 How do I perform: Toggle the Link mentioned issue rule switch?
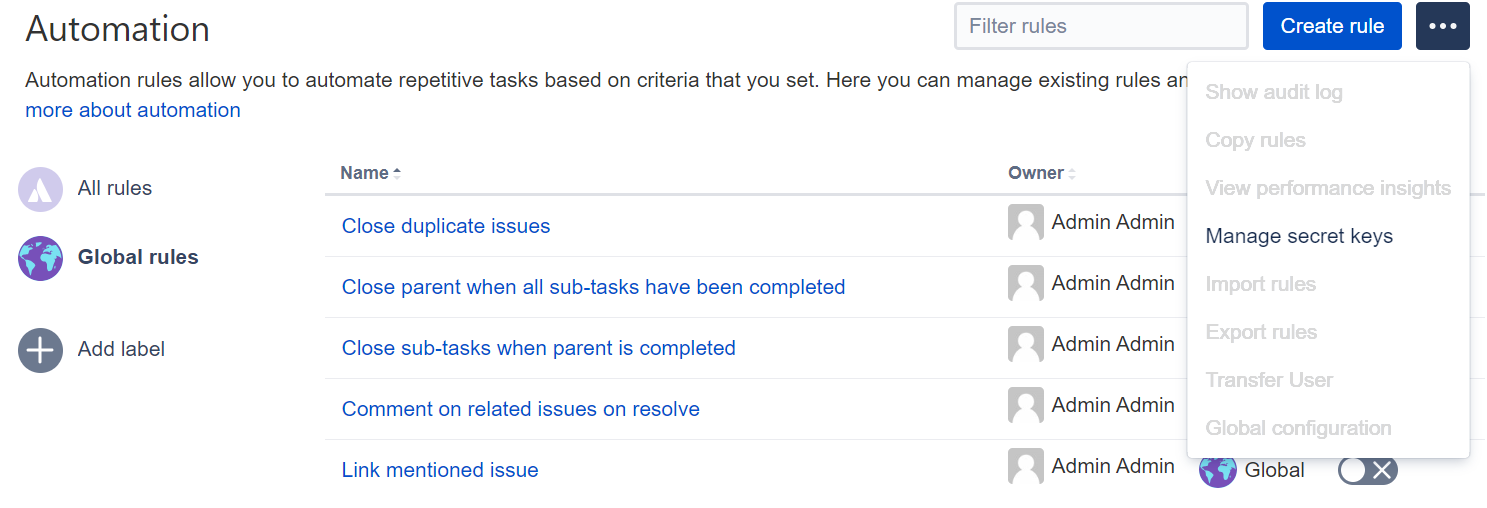point(1367,470)
